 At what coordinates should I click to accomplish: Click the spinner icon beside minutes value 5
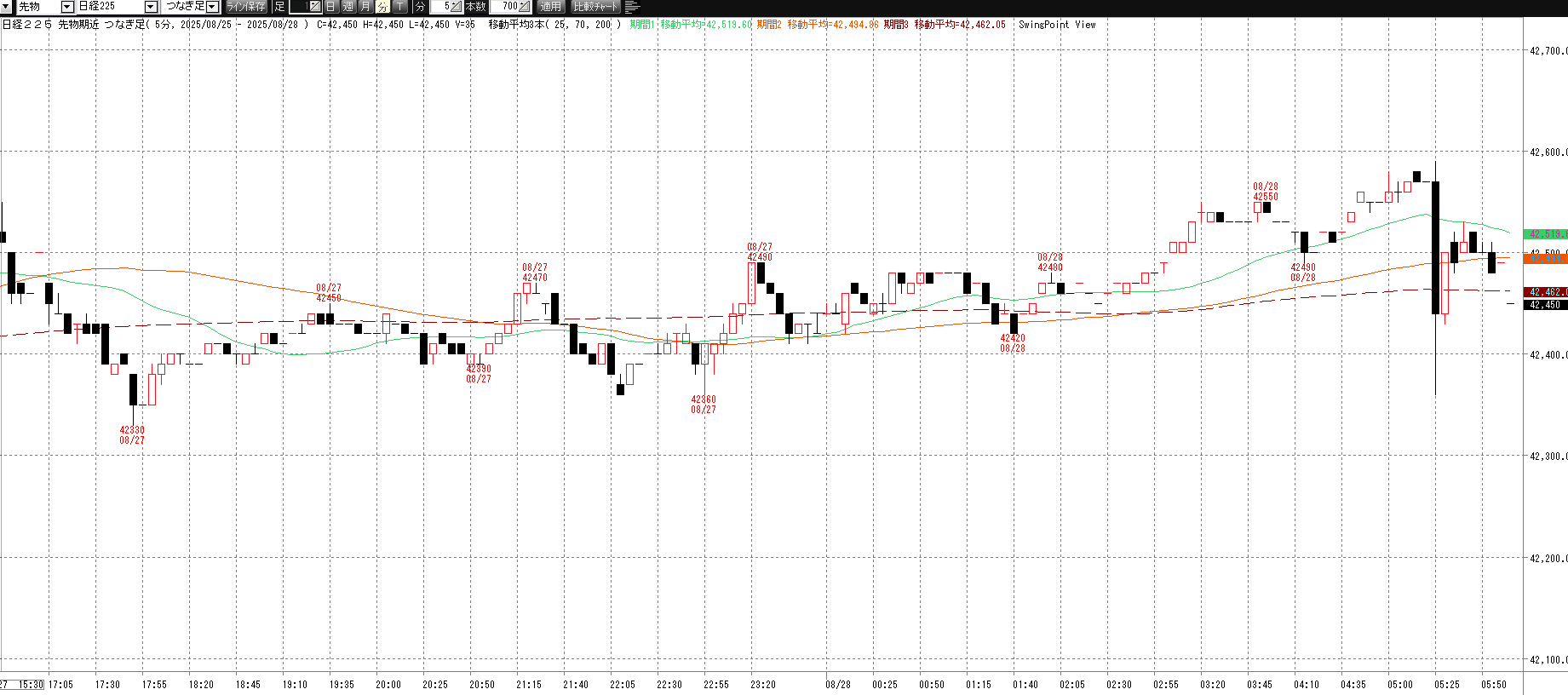click(456, 7)
